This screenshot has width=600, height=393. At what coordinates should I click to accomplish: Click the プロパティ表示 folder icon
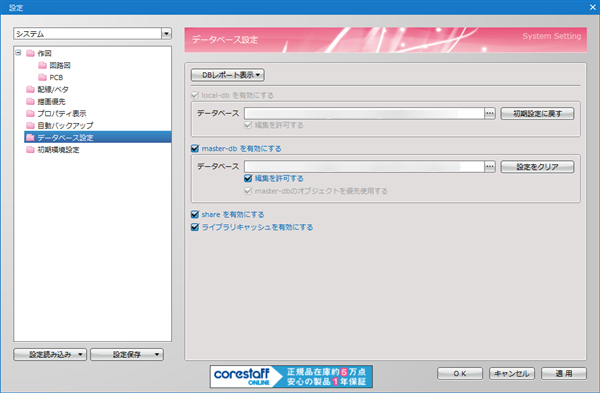(30, 114)
